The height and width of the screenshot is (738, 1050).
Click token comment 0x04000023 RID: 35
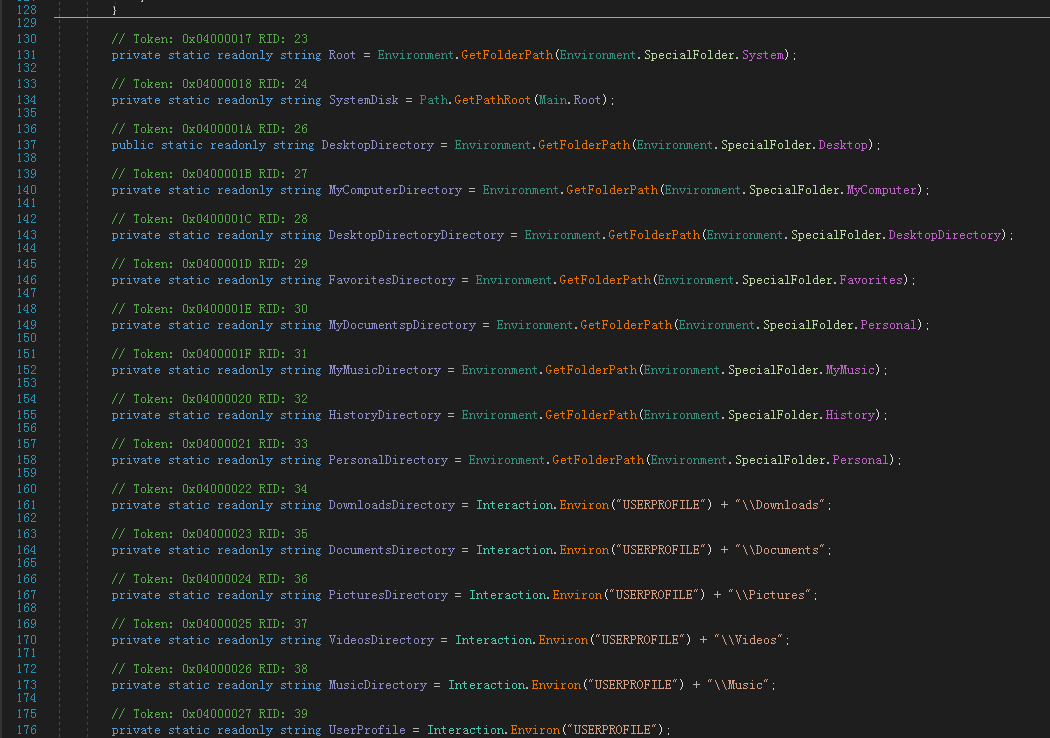210,534
